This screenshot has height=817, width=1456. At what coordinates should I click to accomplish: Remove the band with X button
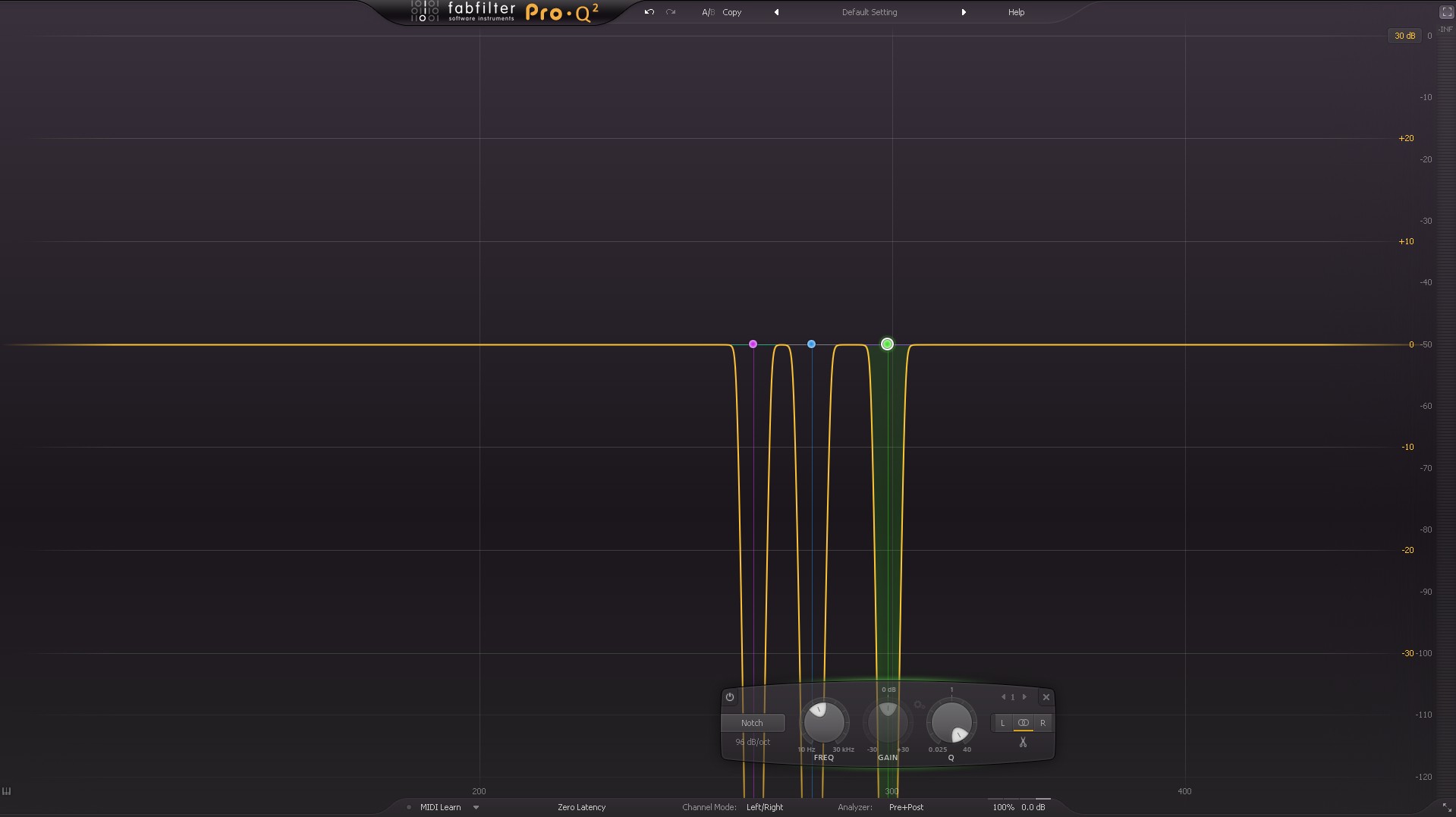point(1046,697)
